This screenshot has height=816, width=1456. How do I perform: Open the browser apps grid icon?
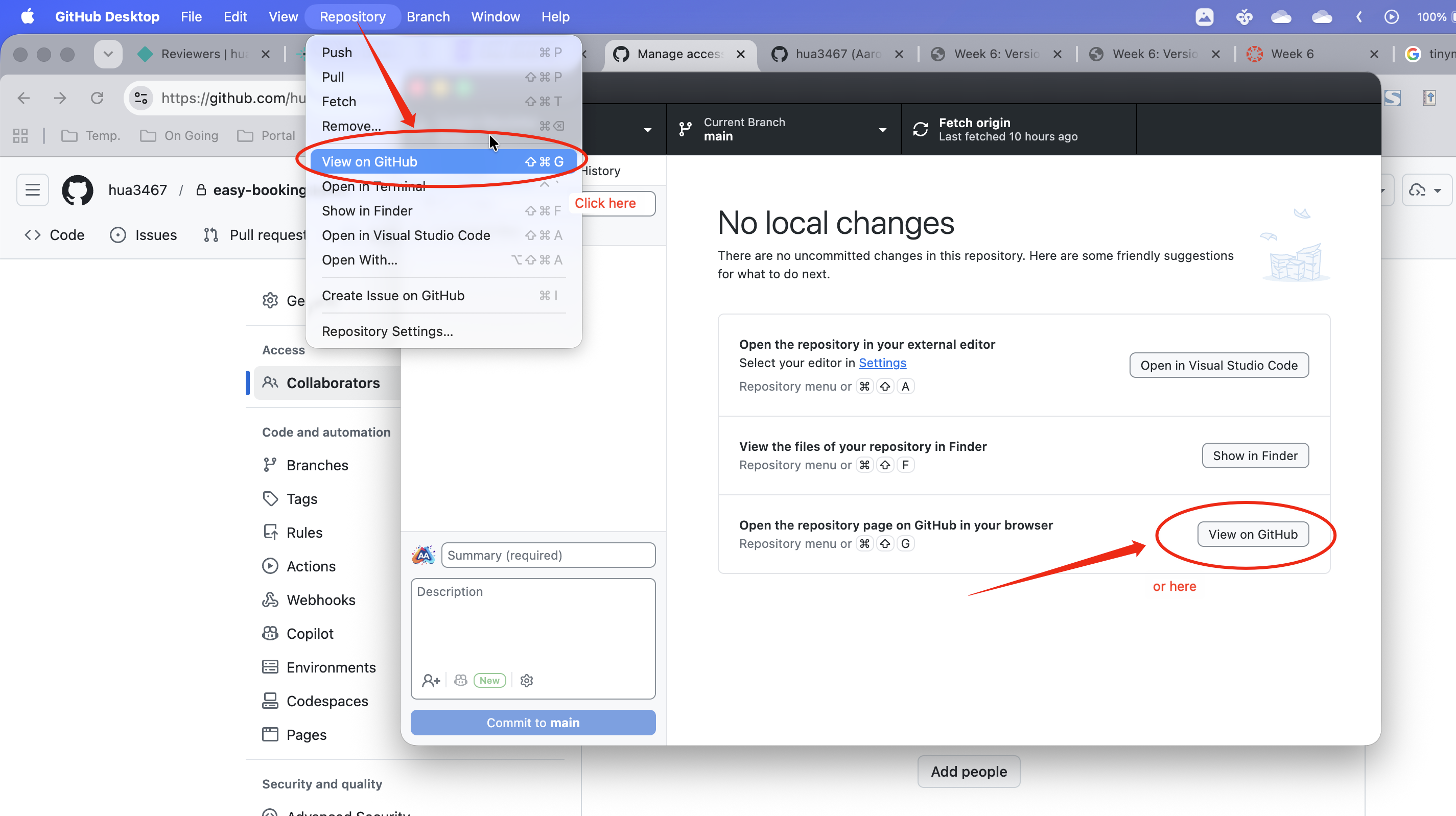pyautogui.click(x=20, y=136)
